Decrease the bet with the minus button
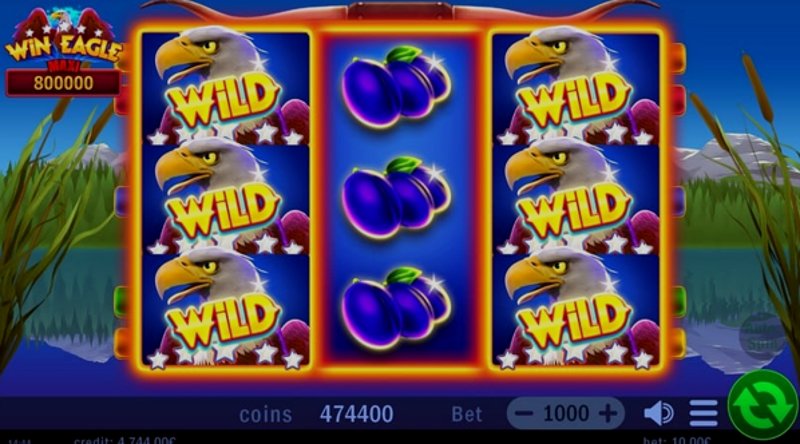This screenshot has height=444, width=800. [524, 413]
